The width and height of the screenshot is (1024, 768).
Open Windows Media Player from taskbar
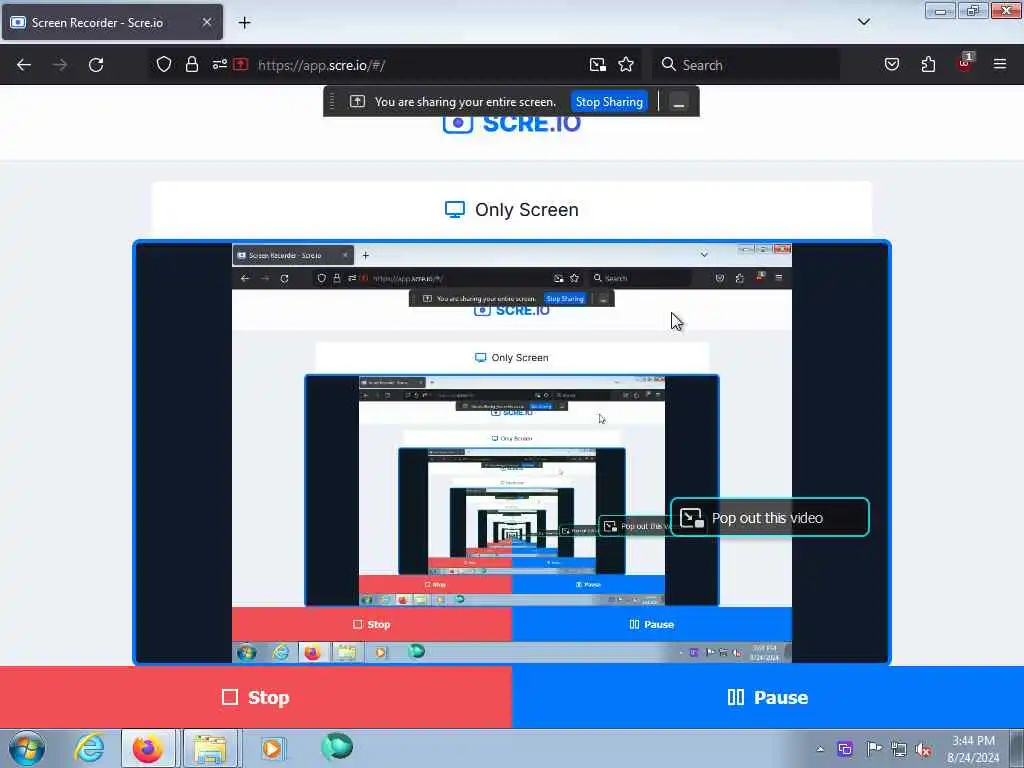click(x=272, y=748)
